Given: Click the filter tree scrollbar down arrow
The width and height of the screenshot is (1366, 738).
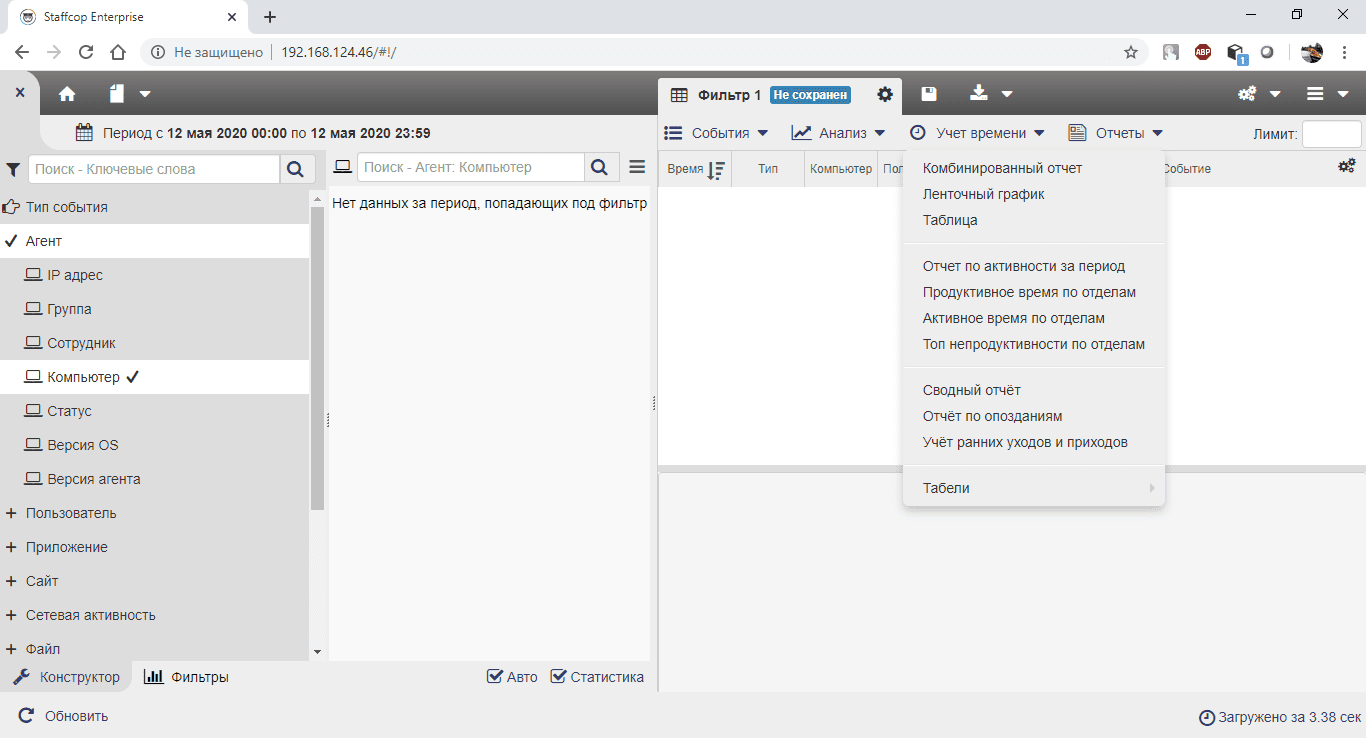Looking at the screenshot, I should pyautogui.click(x=318, y=651).
